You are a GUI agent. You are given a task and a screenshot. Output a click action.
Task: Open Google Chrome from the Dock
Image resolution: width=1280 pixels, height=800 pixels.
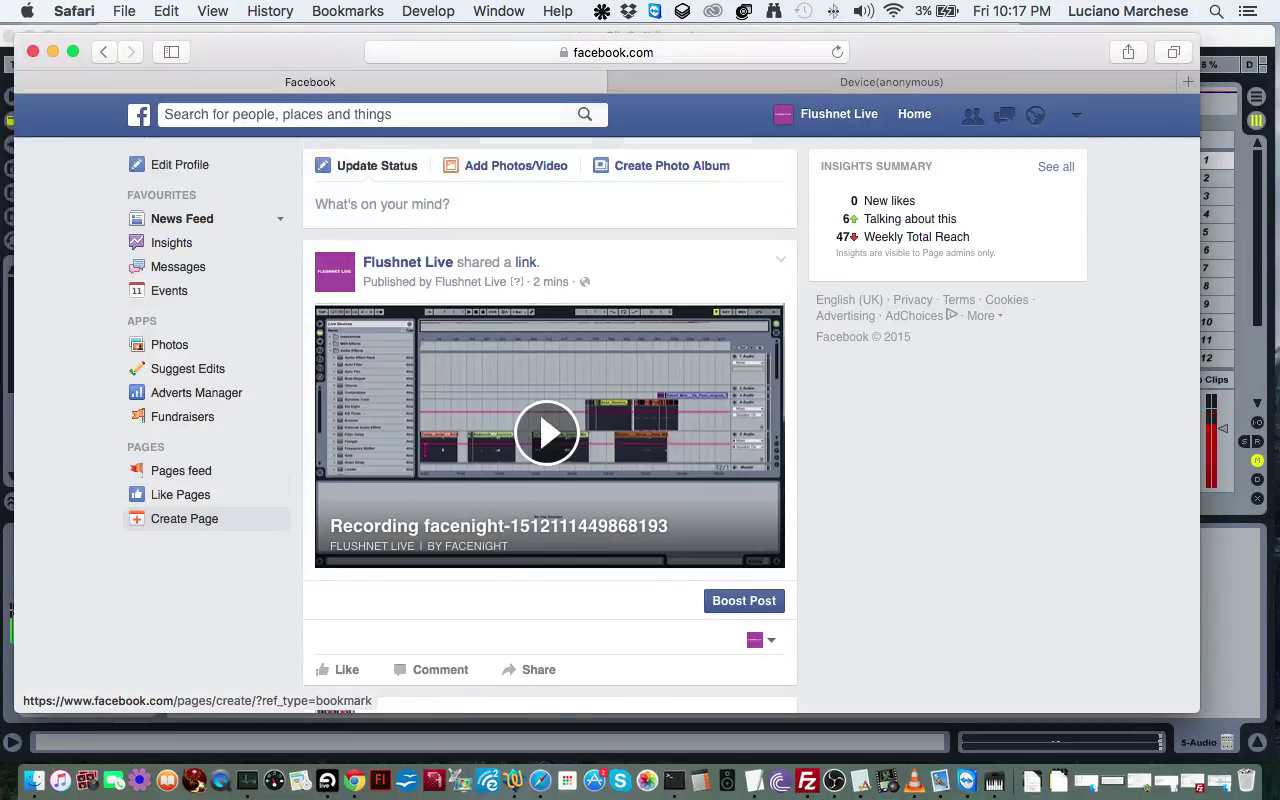pos(354,781)
